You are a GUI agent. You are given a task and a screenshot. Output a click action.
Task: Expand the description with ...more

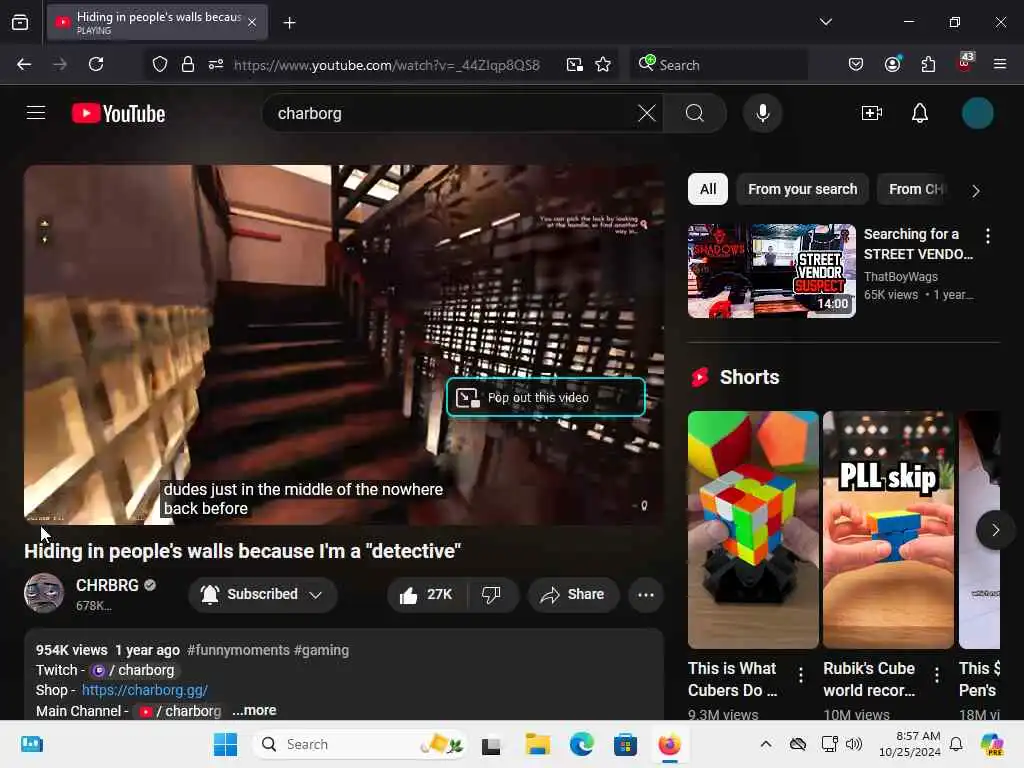(x=254, y=711)
